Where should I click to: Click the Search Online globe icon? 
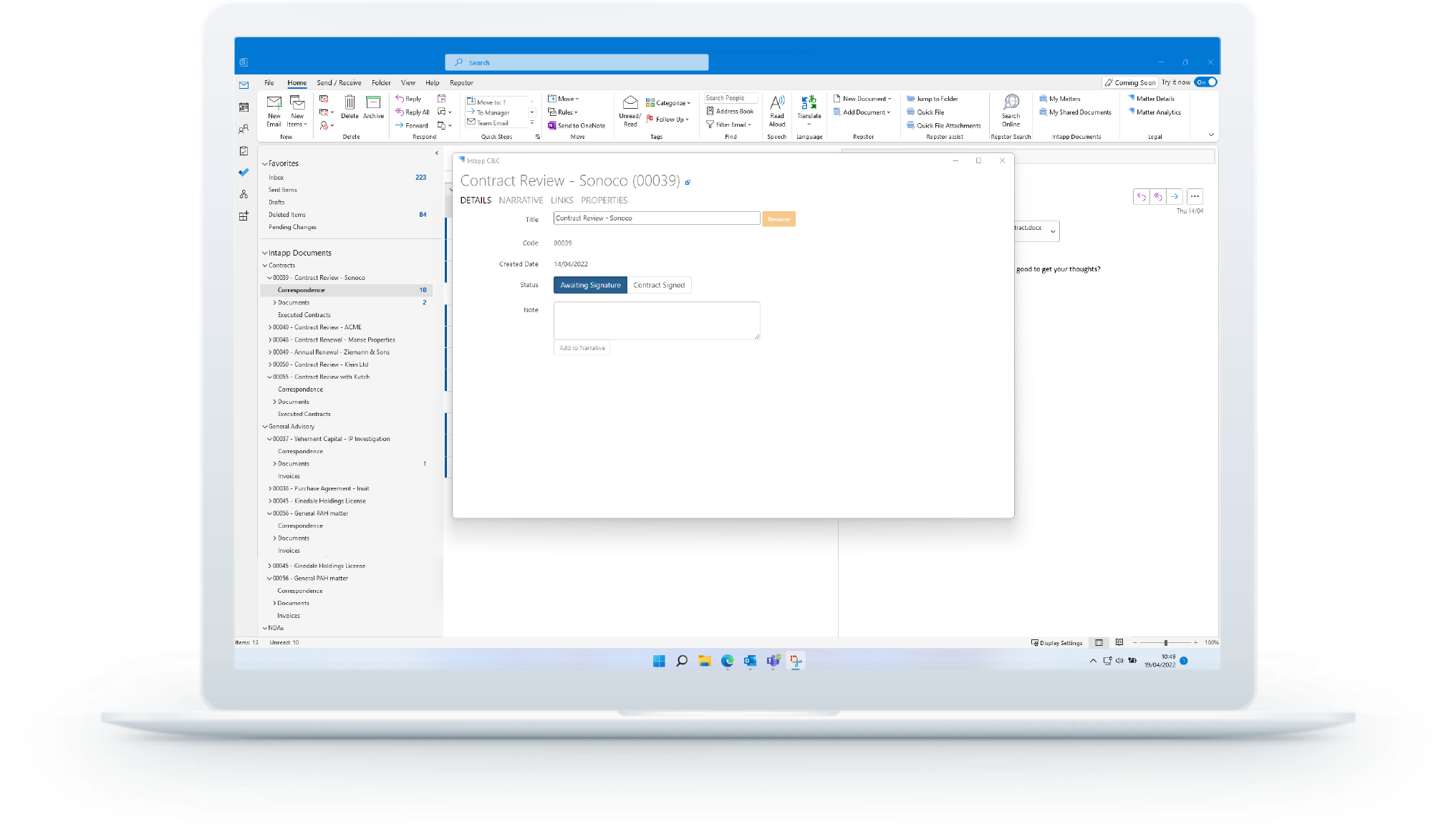coord(1011,102)
